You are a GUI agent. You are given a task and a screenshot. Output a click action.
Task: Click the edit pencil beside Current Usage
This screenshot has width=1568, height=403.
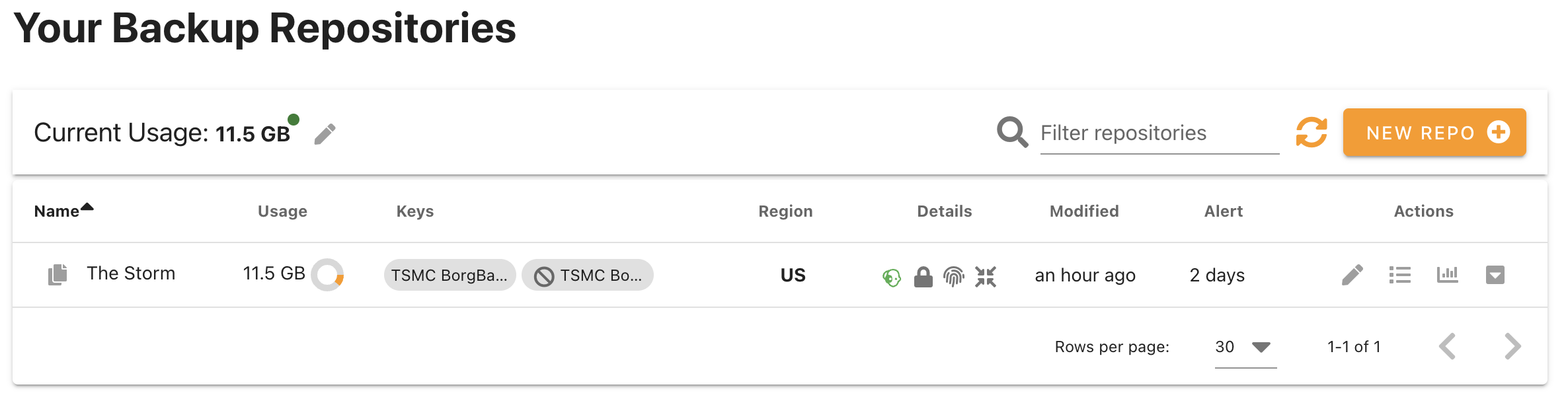pyautogui.click(x=325, y=134)
